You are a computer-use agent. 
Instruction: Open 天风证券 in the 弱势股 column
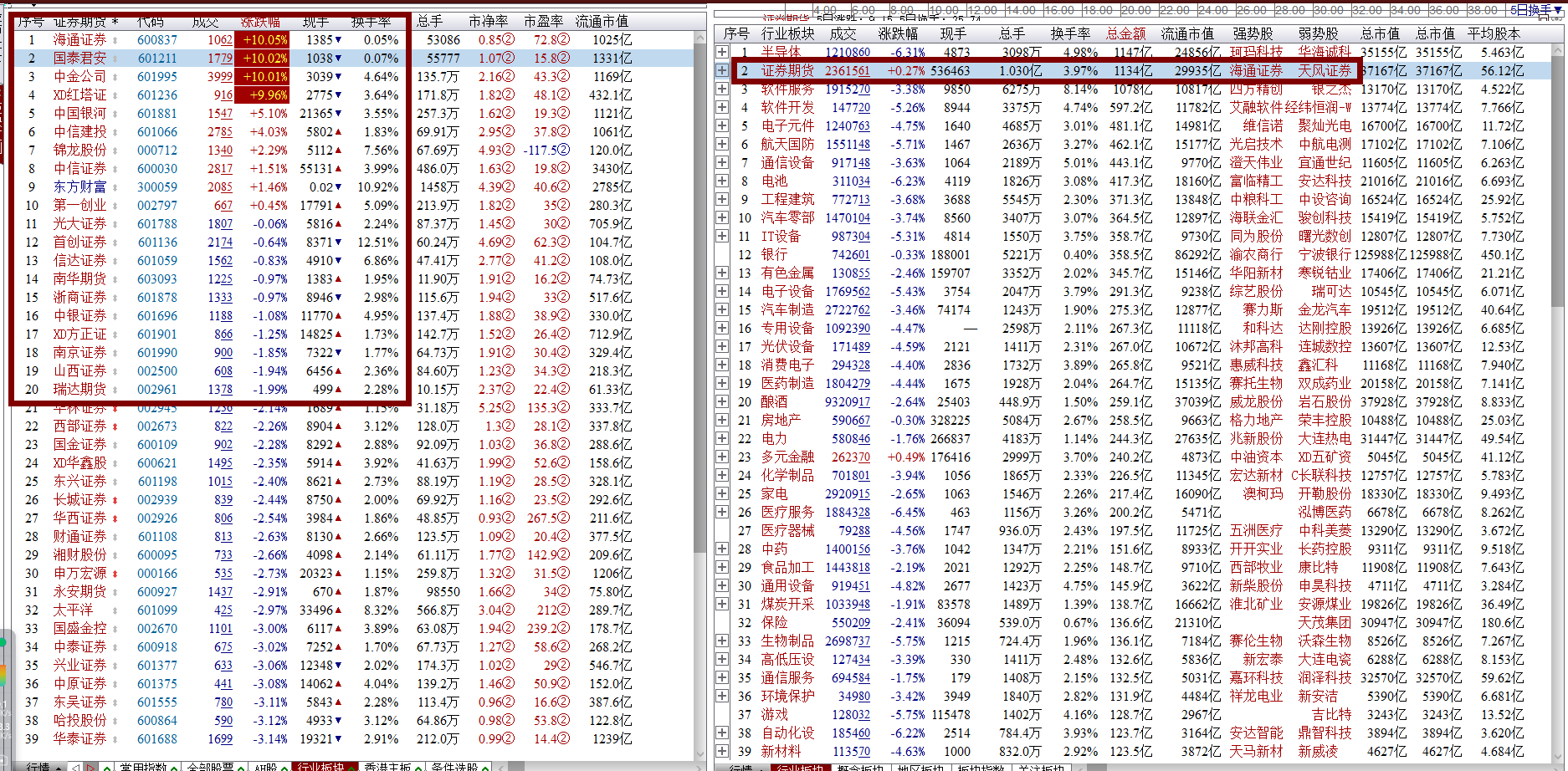1325,70
